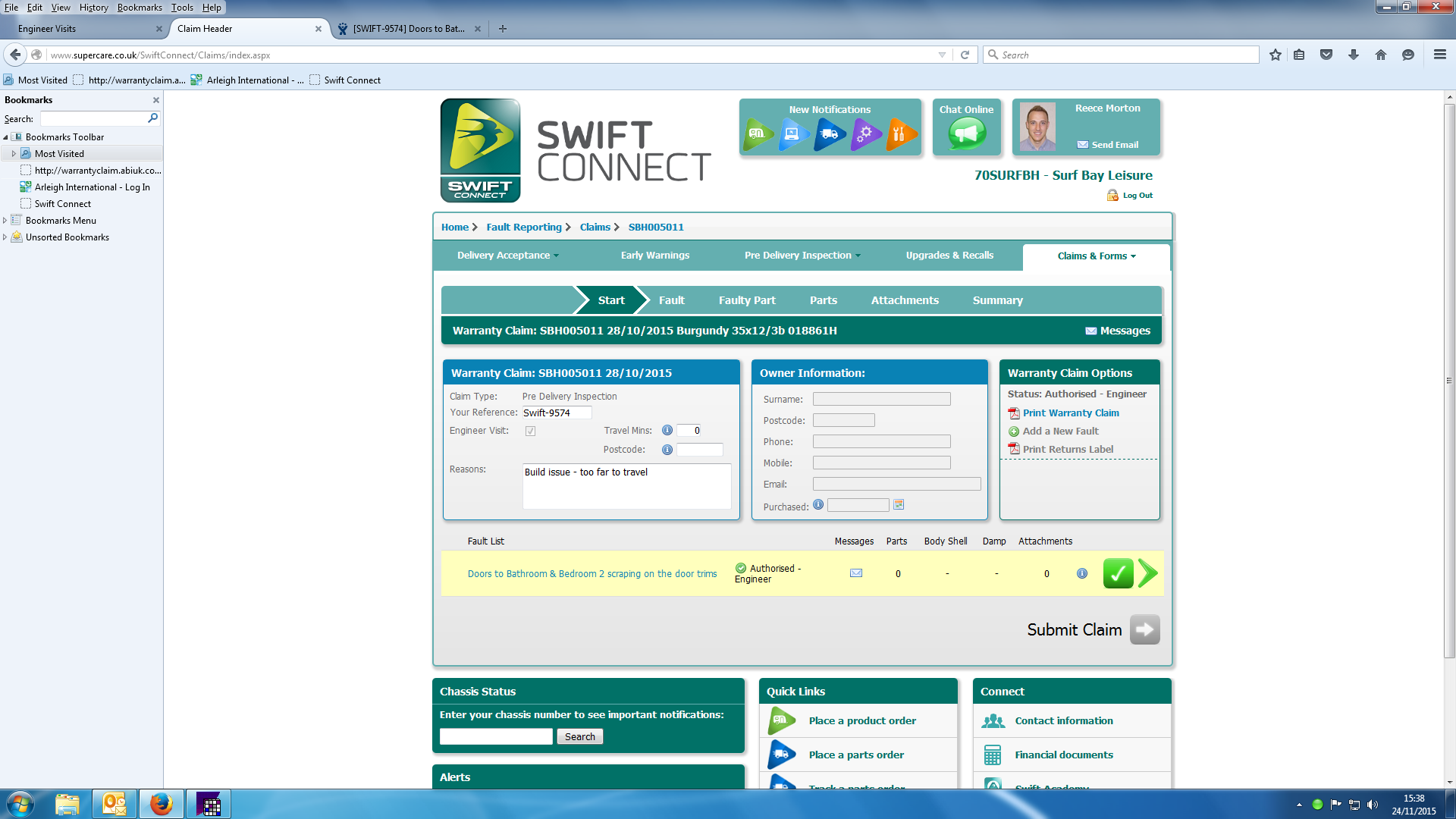Click the Print Warranty Claim link
1456x819 pixels.
pyautogui.click(x=1070, y=413)
